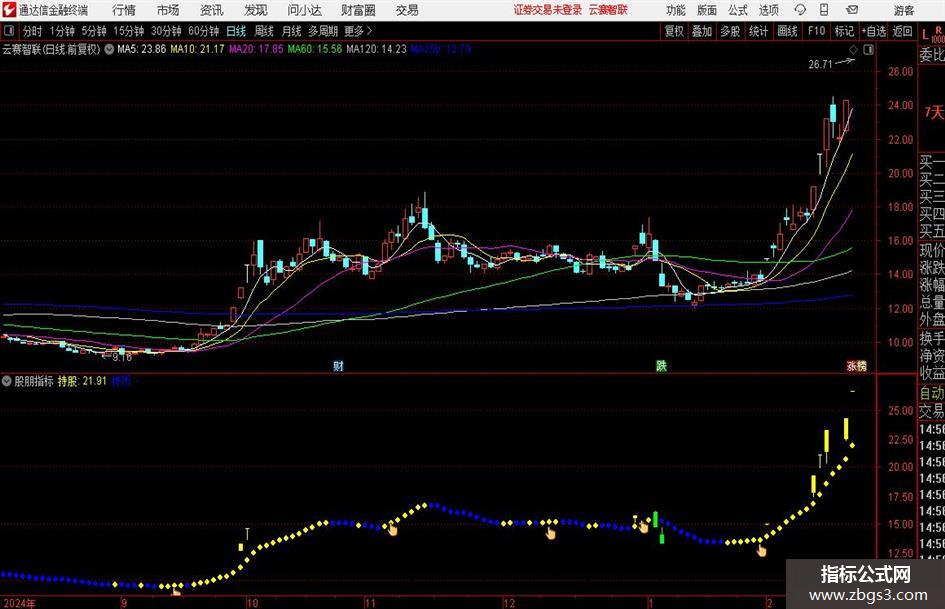The height and width of the screenshot is (609, 945).
Task: Expand the main chart indicator dropdown arrow
Action: pos(109,49)
